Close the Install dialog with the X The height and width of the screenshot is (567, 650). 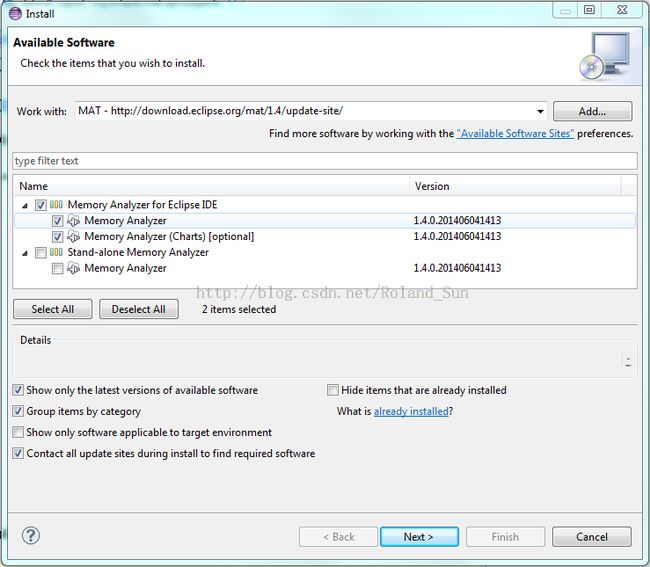(x=622, y=10)
